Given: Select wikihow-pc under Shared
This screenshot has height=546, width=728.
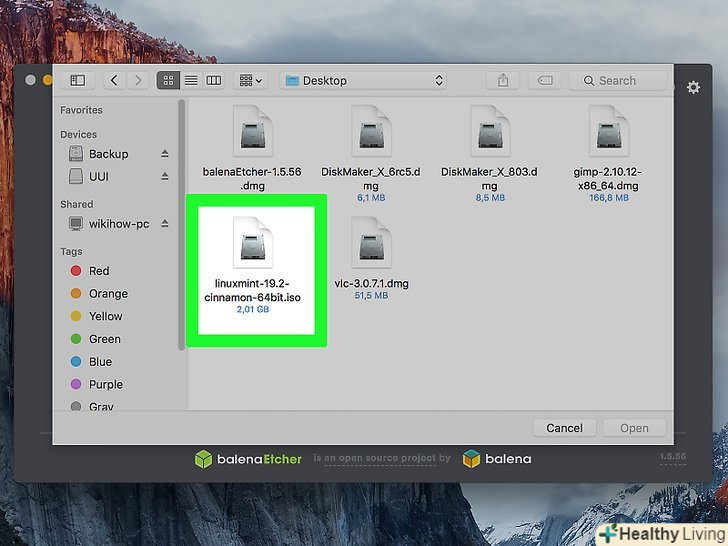Looking at the screenshot, I should 118,224.
